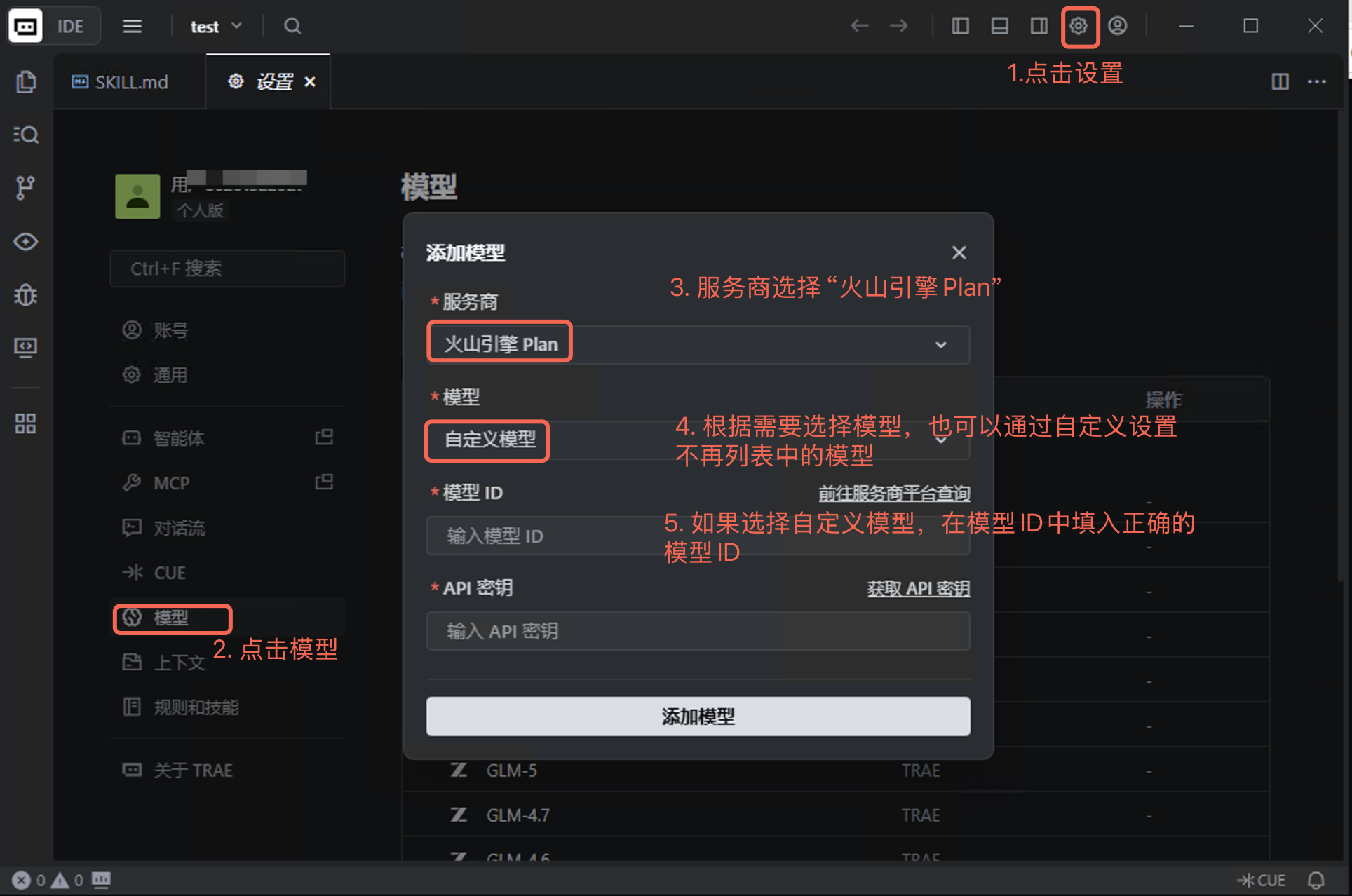Toggle the right sidebar layout icon
The height and width of the screenshot is (896, 1352).
(1039, 26)
